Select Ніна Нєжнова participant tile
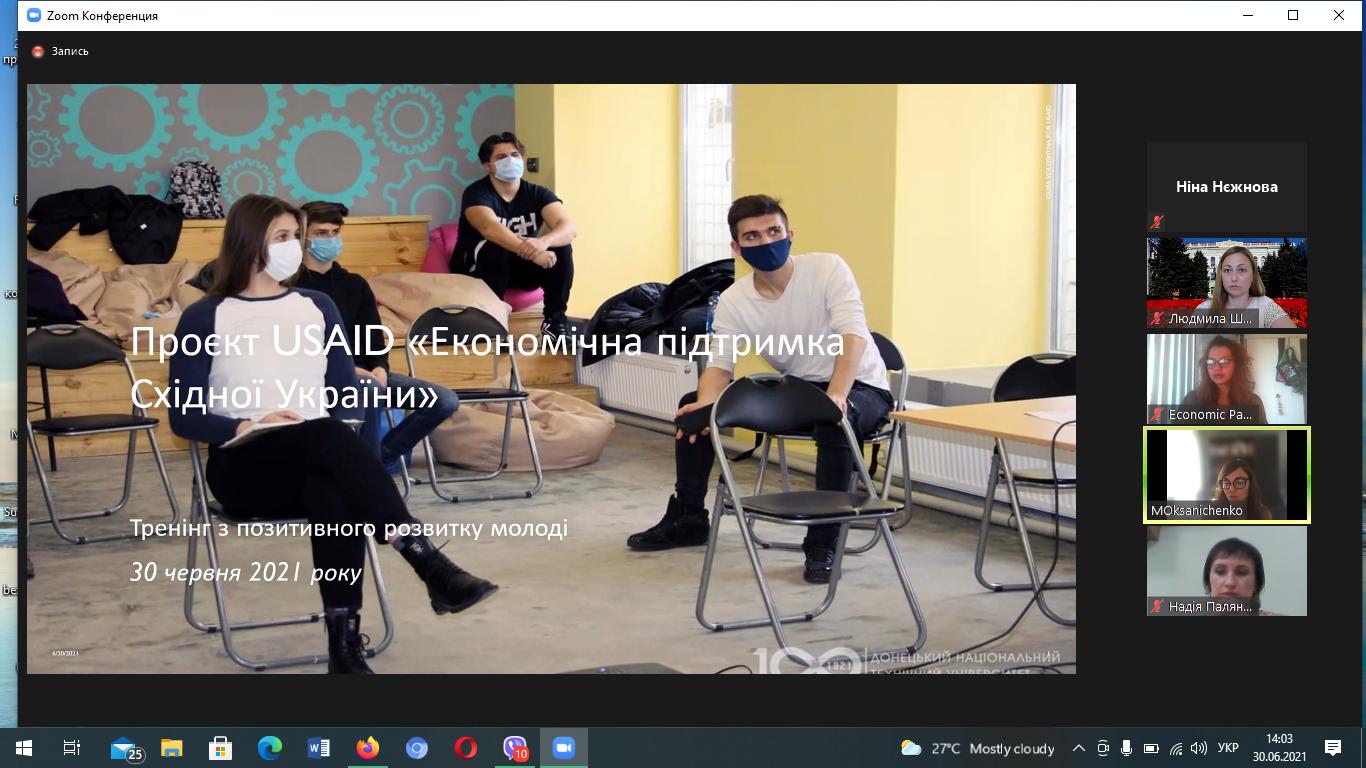This screenshot has height=768, width=1366. (1227, 187)
